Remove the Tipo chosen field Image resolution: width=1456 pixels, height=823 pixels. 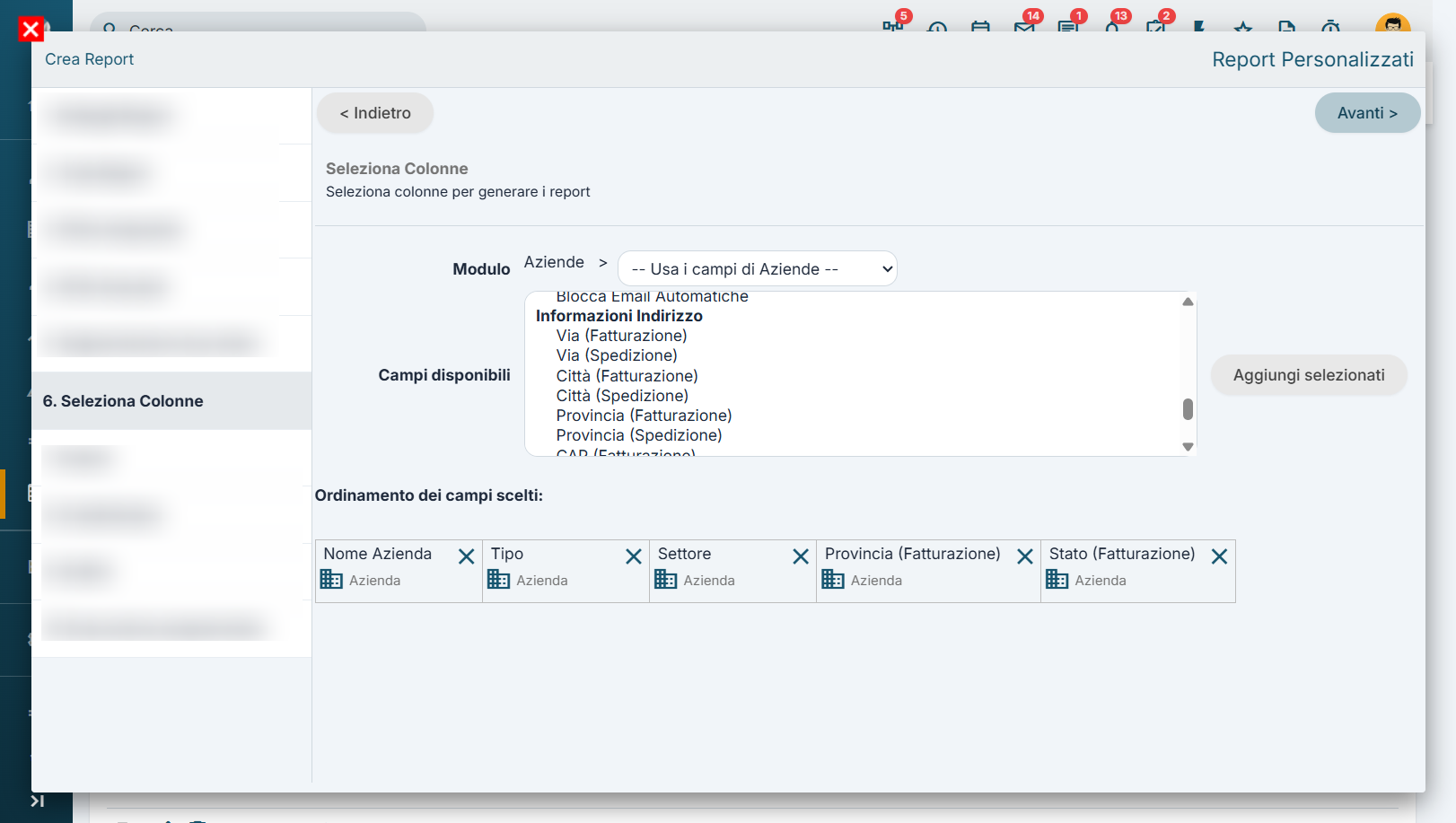click(634, 556)
